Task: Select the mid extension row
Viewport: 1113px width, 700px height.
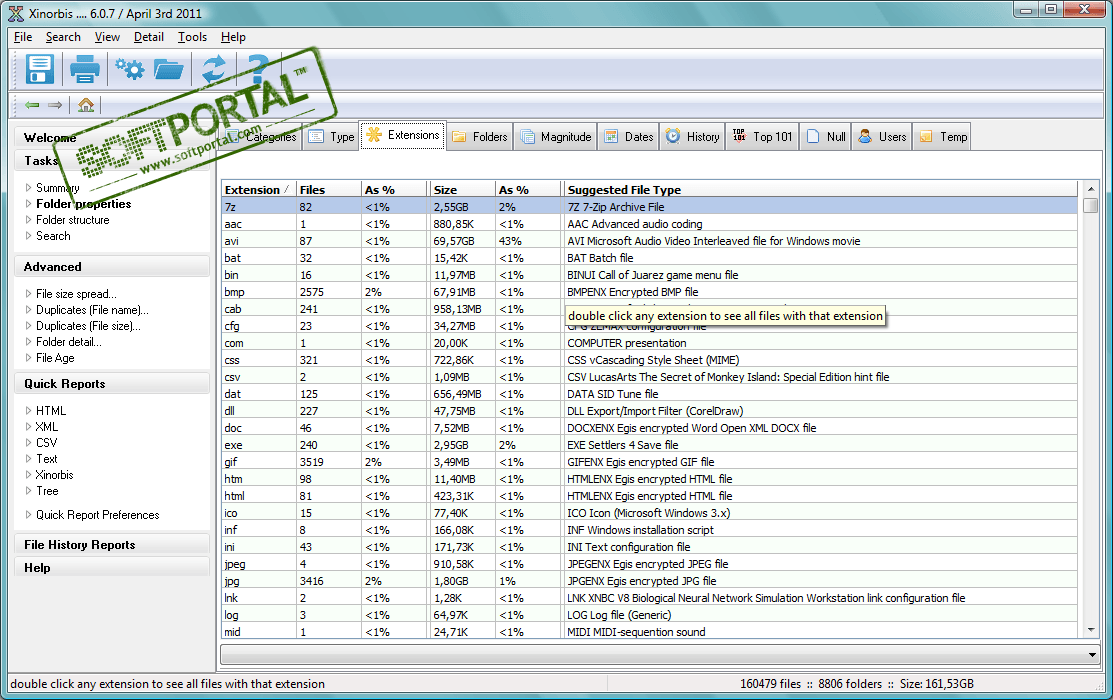Action: [649, 632]
